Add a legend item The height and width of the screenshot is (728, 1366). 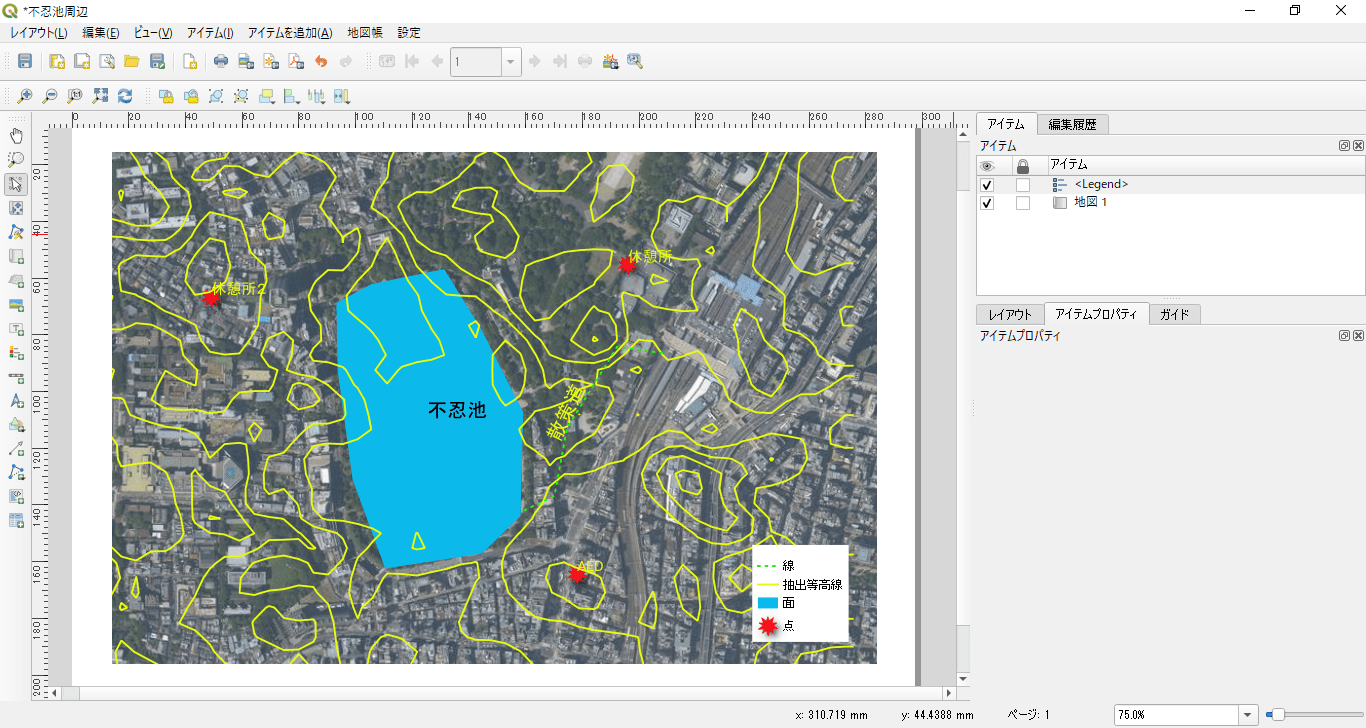16,352
